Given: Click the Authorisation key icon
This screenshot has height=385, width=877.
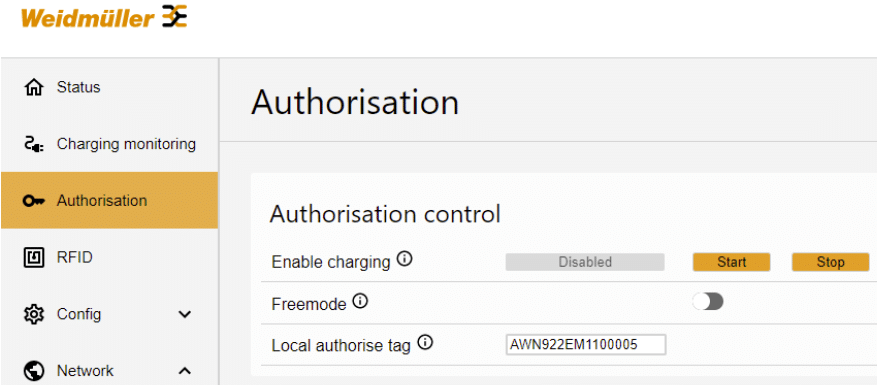Looking at the screenshot, I should tap(34, 201).
